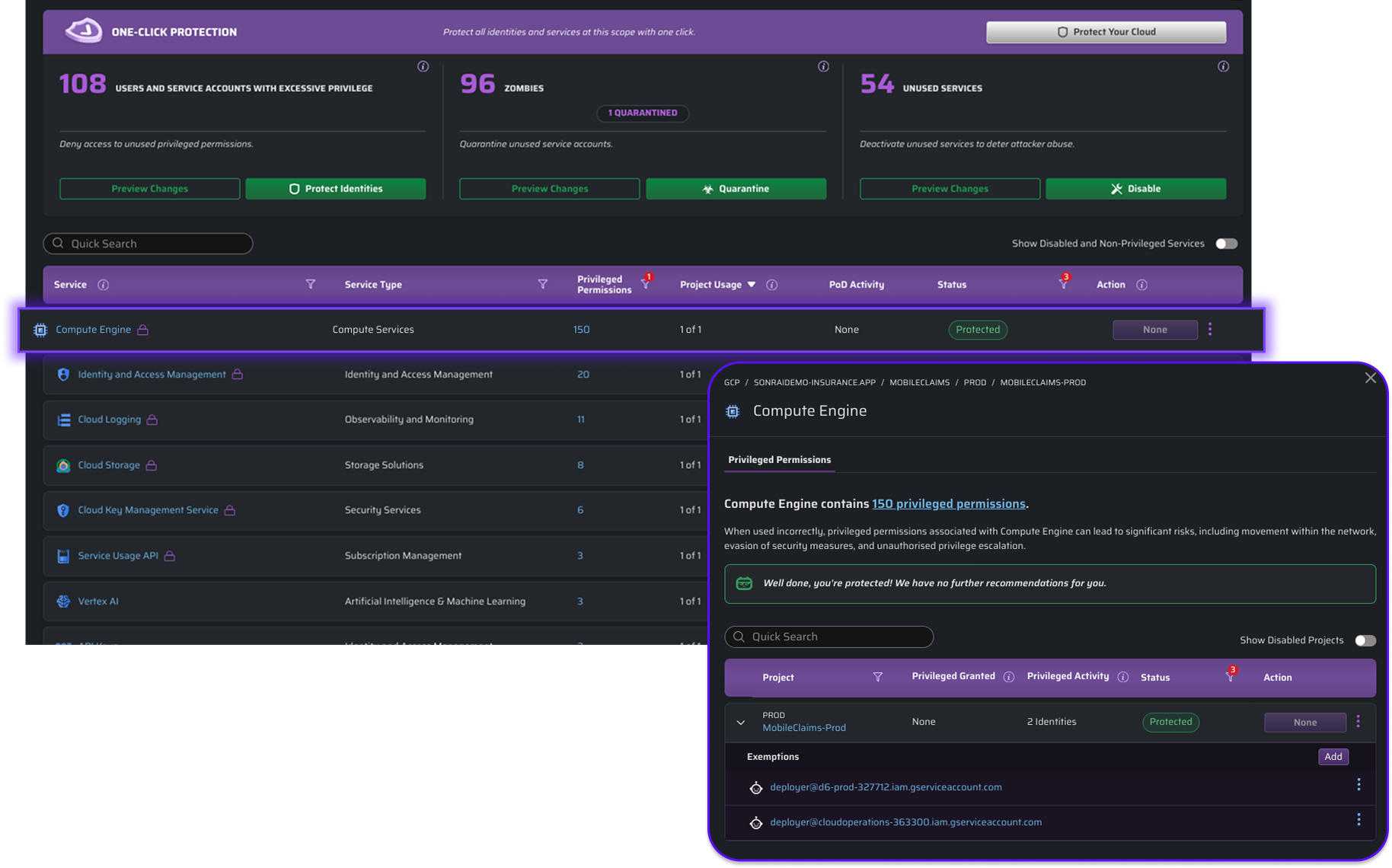Open None action dropdown for MobileClaims-Prod
1392x868 pixels.
1304,723
